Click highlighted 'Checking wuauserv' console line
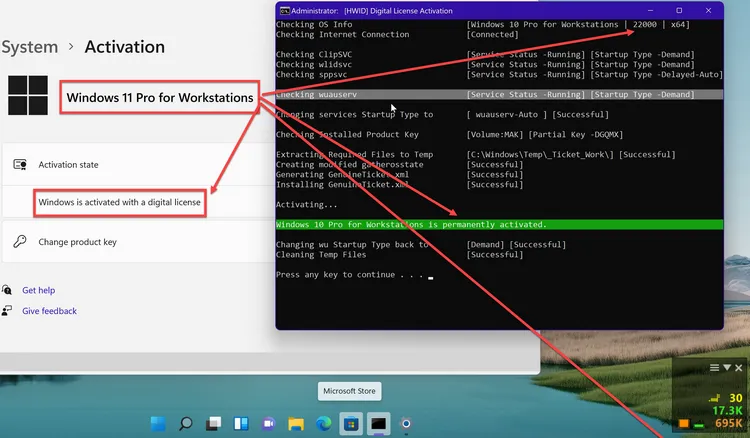The height and width of the screenshot is (438, 750). (x=499, y=95)
